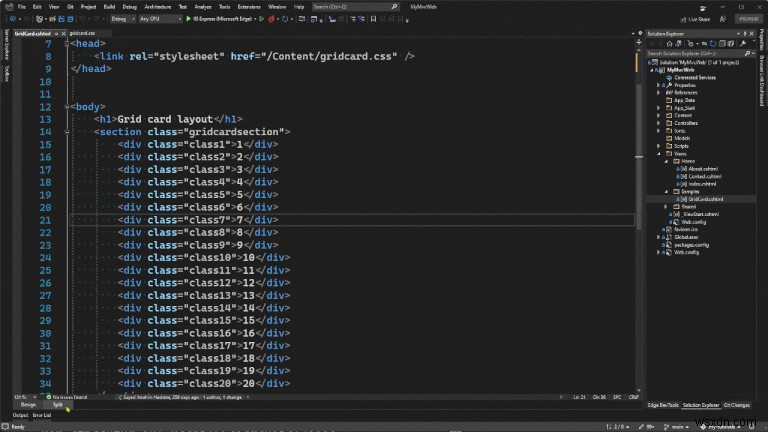768x432 pixels.
Task: Open the IIS Express browser target dropdown arrow
Action: [x=255, y=19]
